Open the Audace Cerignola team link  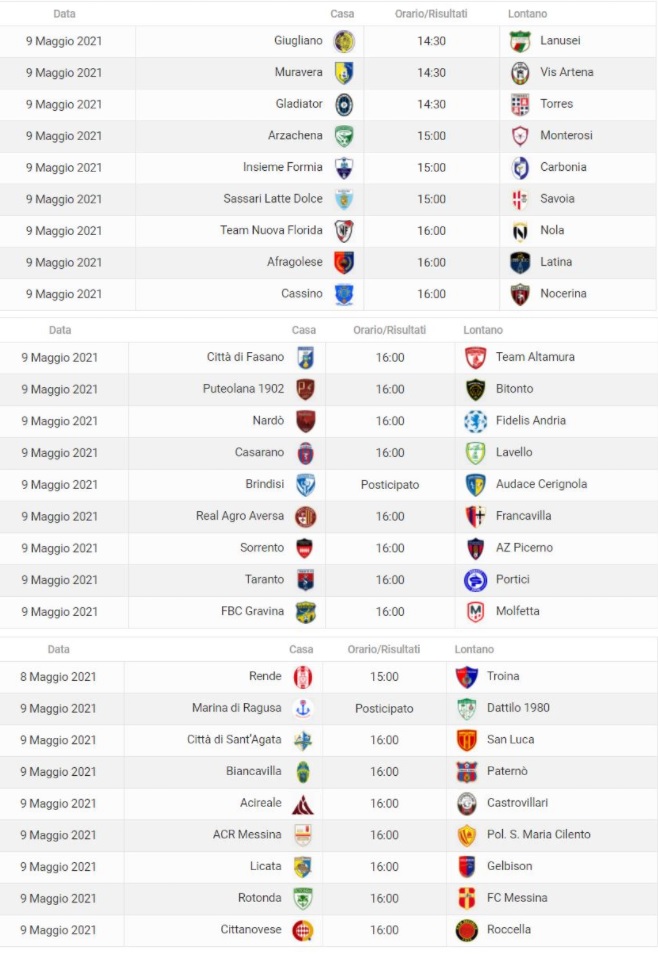[x=541, y=484]
